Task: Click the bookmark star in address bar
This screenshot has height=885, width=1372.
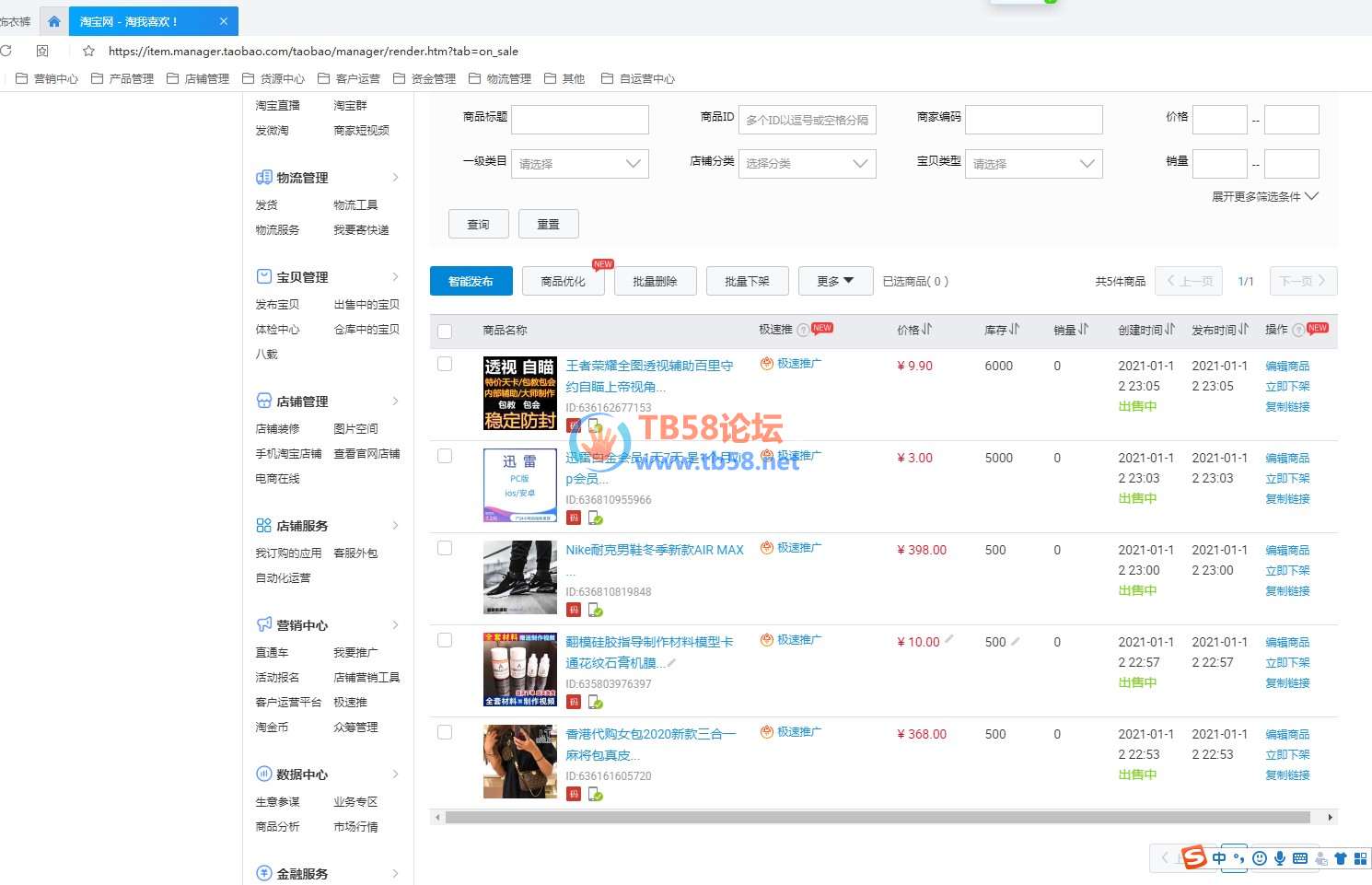Action: pos(88,52)
